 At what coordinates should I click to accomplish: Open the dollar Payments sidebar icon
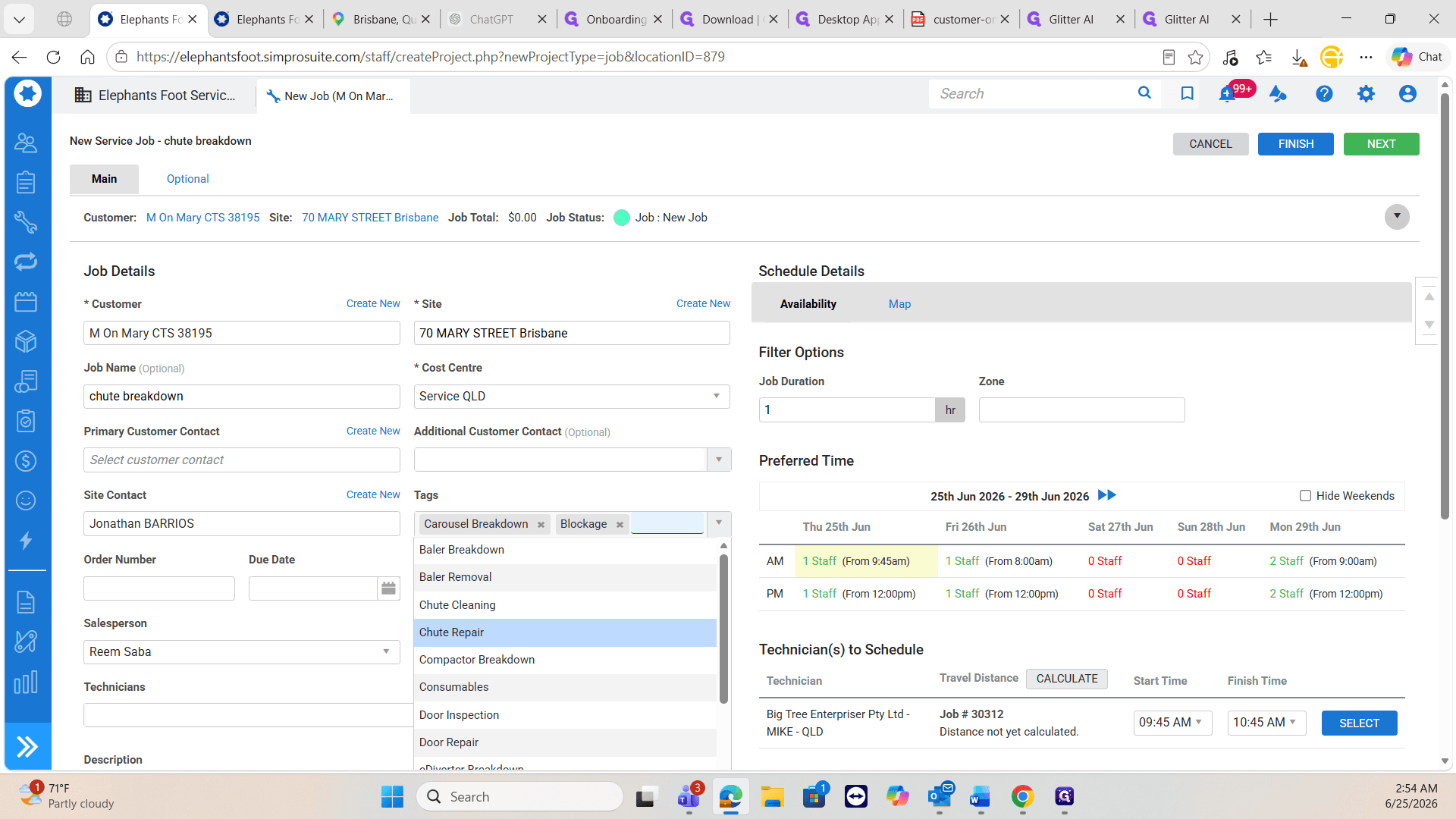(26, 461)
